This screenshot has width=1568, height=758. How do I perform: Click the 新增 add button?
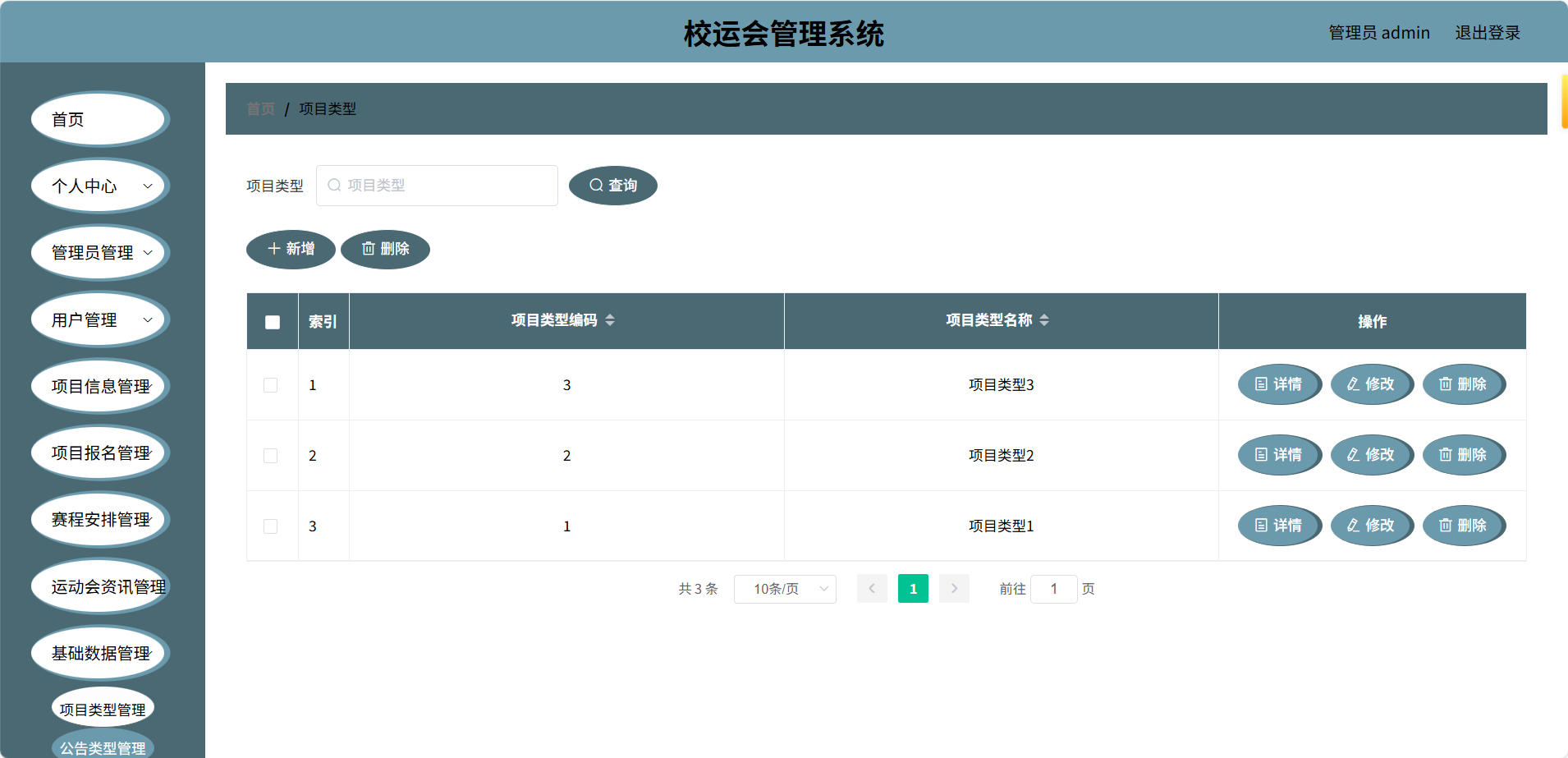pos(291,249)
